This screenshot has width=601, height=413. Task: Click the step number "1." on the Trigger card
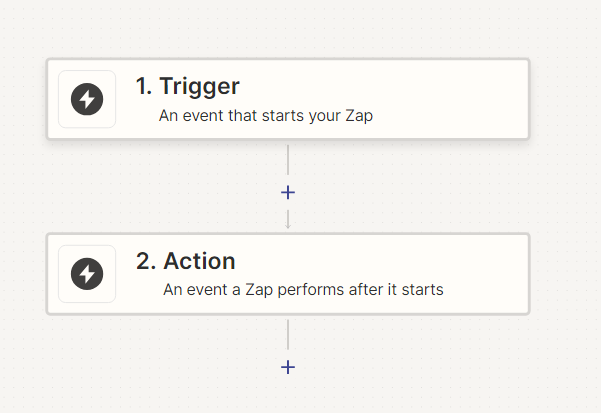point(144,86)
